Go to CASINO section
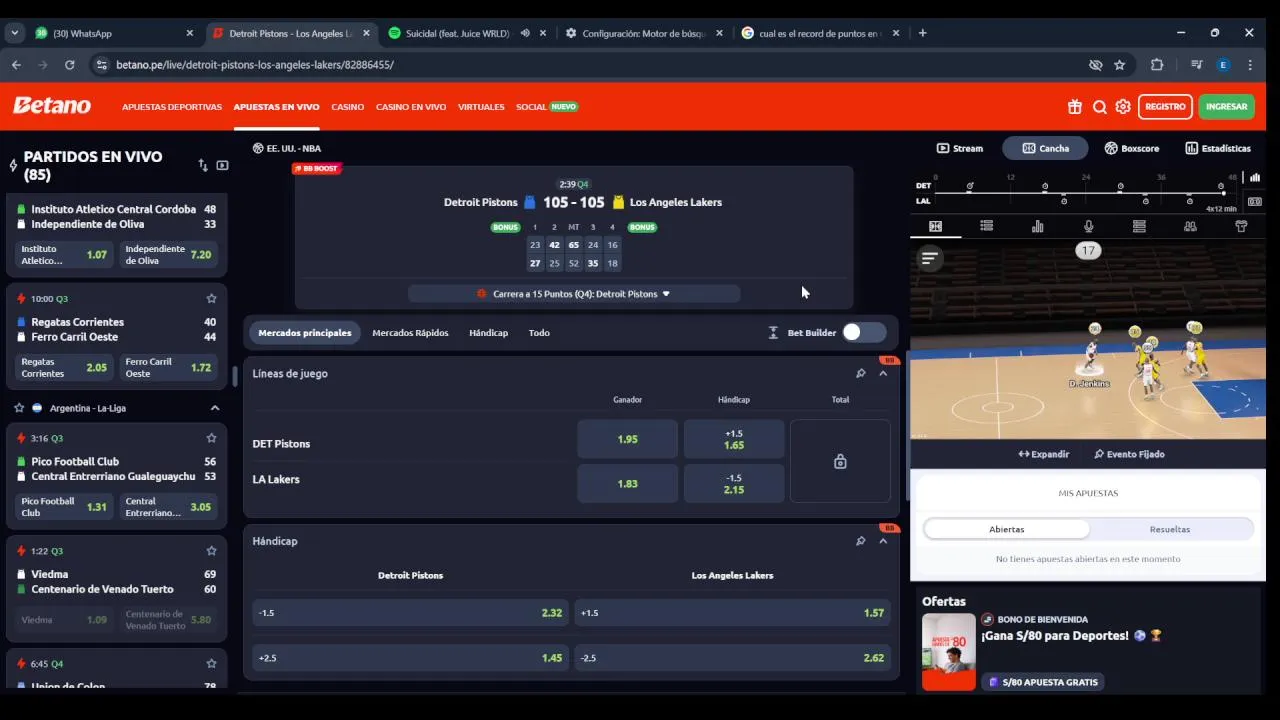 (x=348, y=107)
